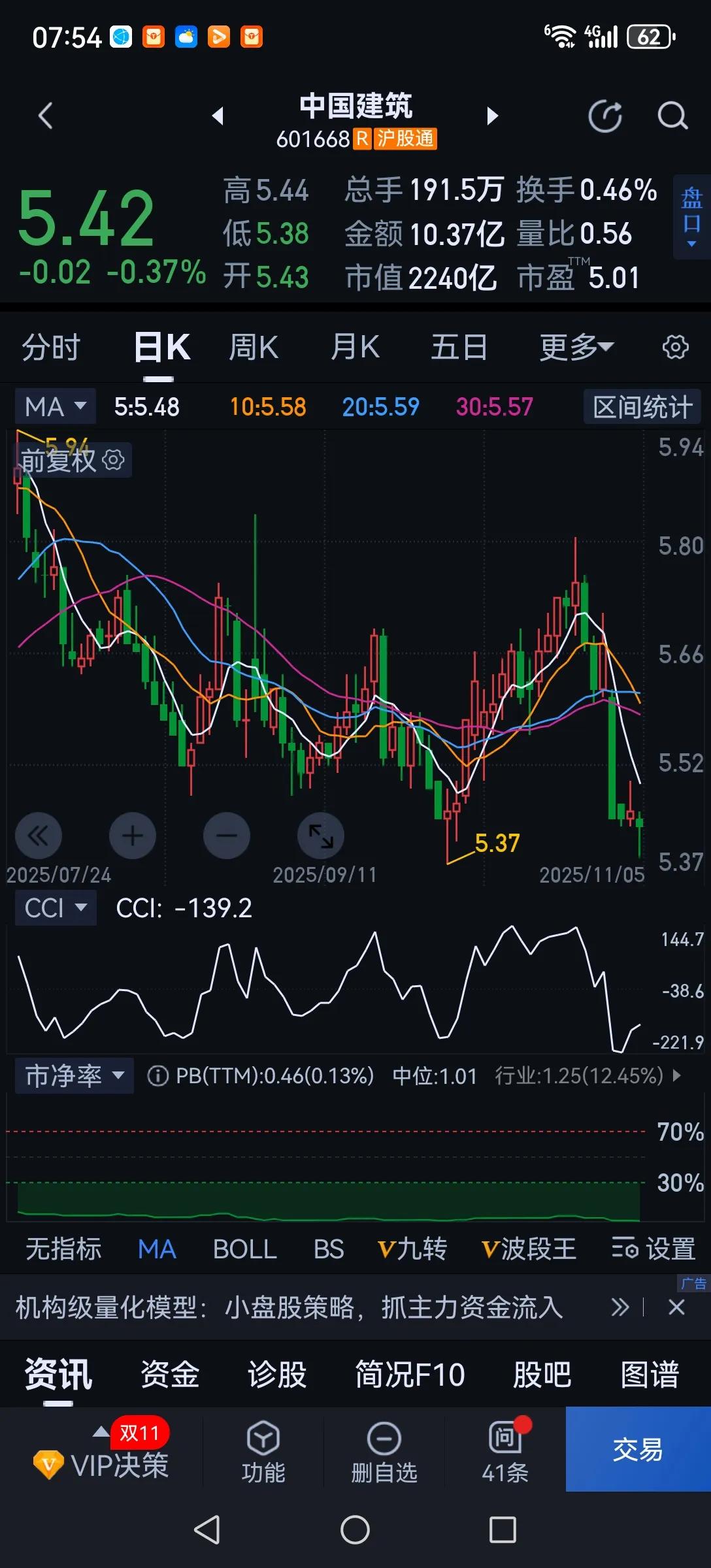Select 无指标 overlay option
Screen dimensions: 711x1568
click(x=63, y=1249)
